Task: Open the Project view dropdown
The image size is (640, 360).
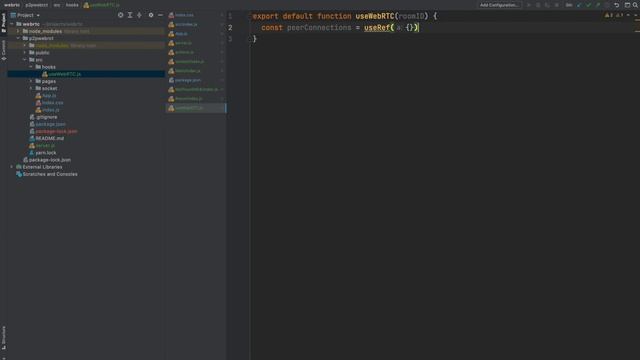Action: (x=26, y=15)
